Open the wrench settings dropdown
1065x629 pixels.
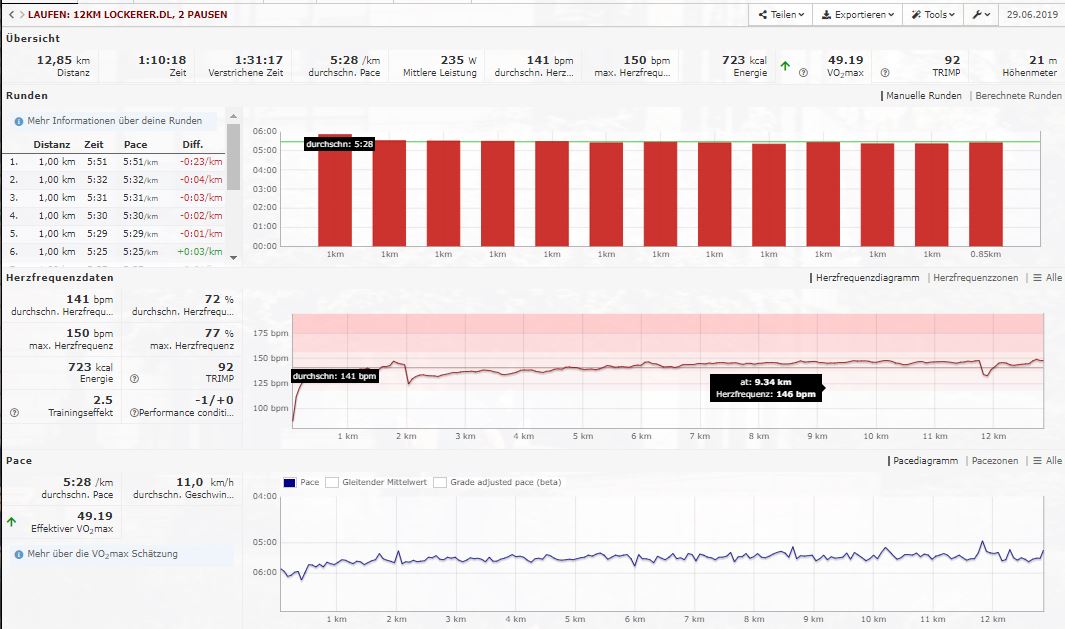tap(982, 15)
